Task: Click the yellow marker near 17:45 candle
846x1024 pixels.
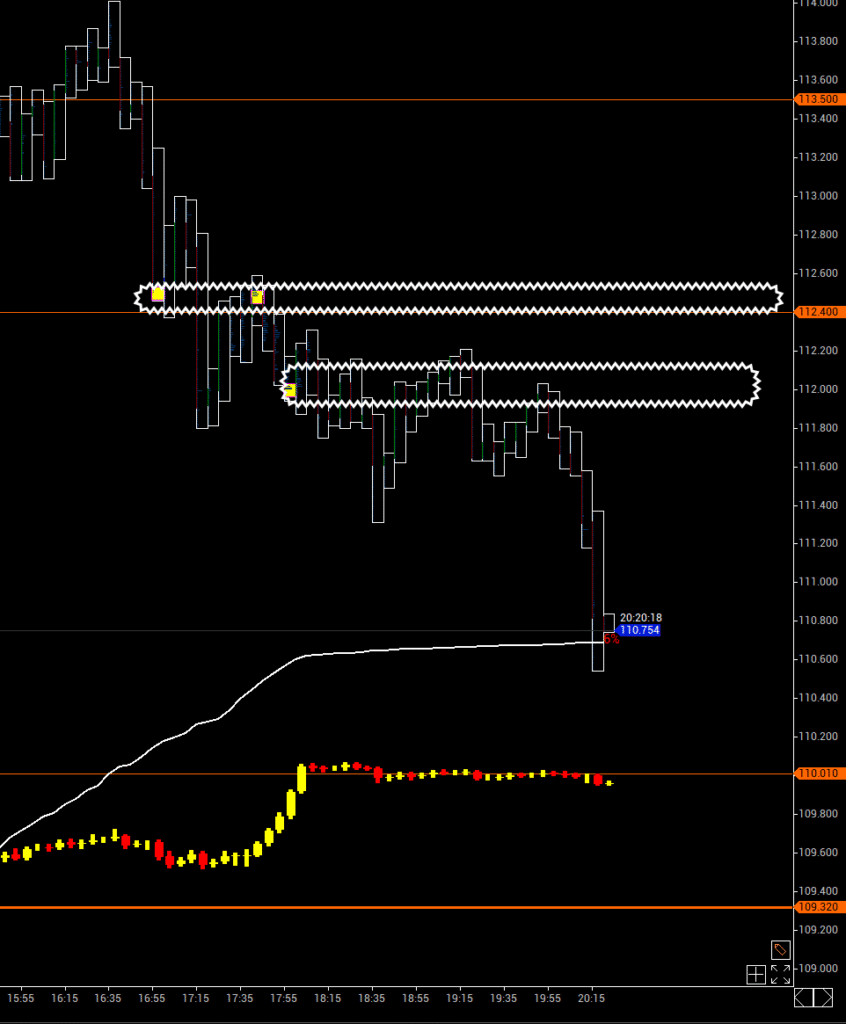Action: [257, 297]
